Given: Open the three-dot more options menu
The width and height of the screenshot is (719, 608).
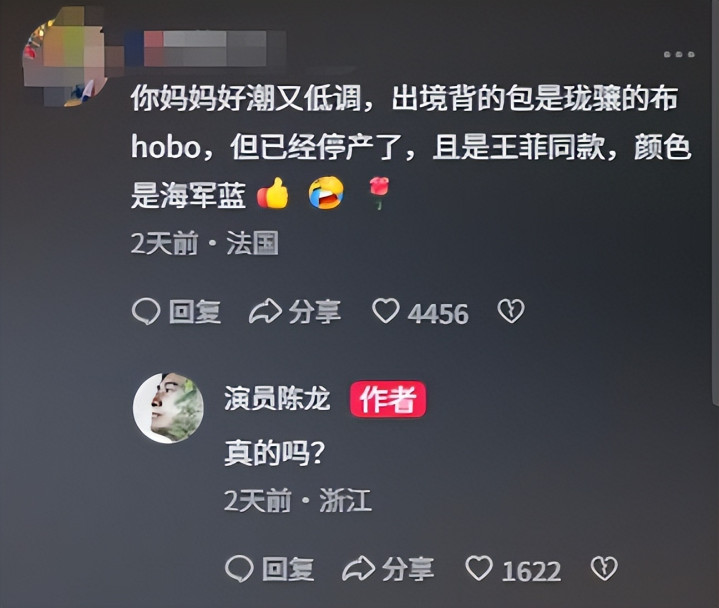Looking at the screenshot, I should 679,54.
